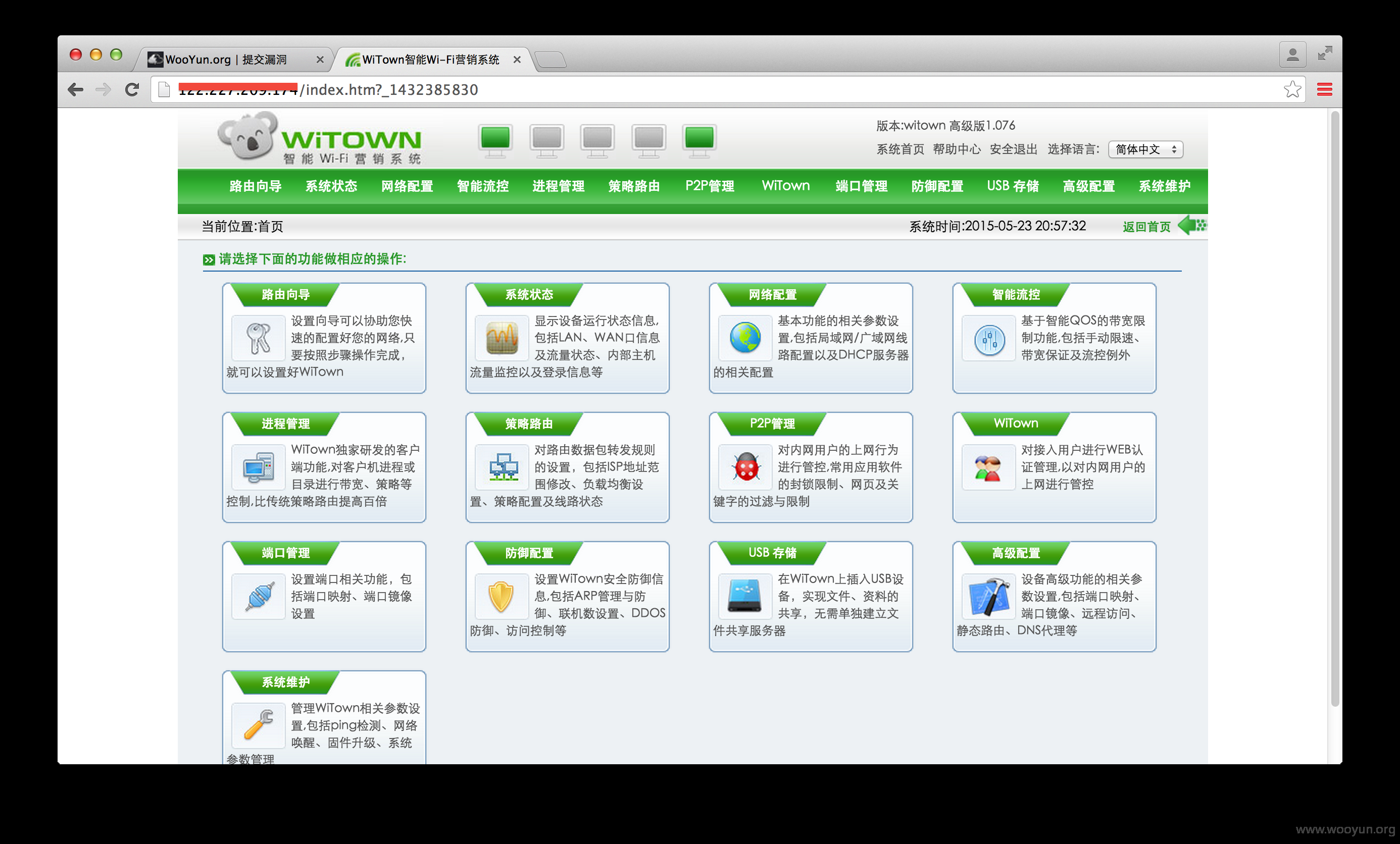Open 系统维护 in the green nav bar
Image resolution: width=1400 pixels, height=844 pixels.
(x=1164, y=186)
